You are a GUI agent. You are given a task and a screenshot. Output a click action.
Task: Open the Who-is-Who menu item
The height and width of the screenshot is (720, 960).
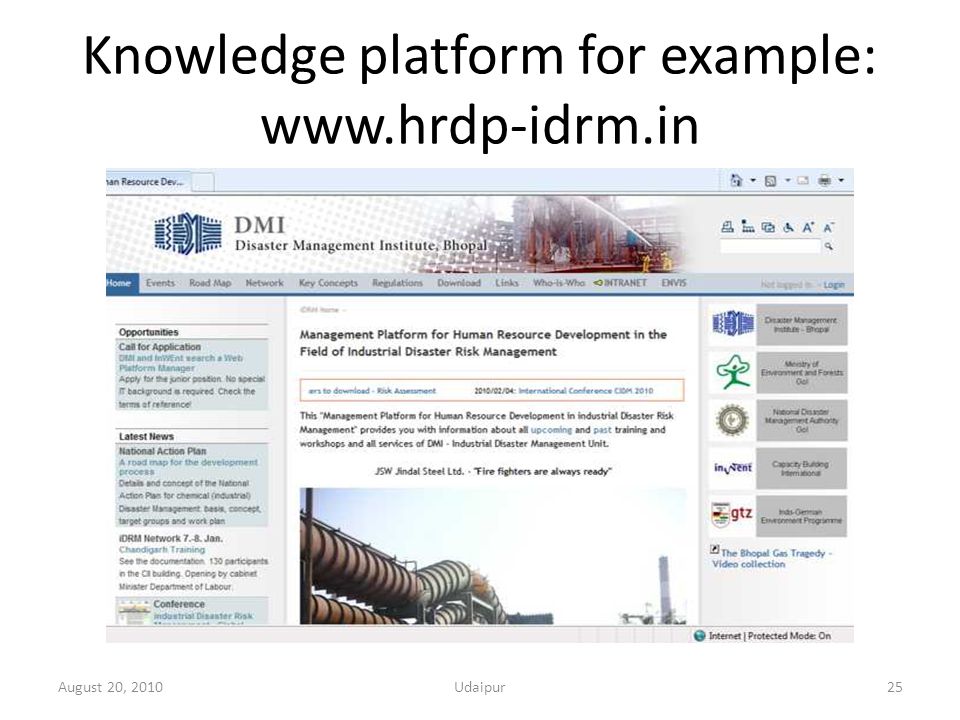pos(558,283)
